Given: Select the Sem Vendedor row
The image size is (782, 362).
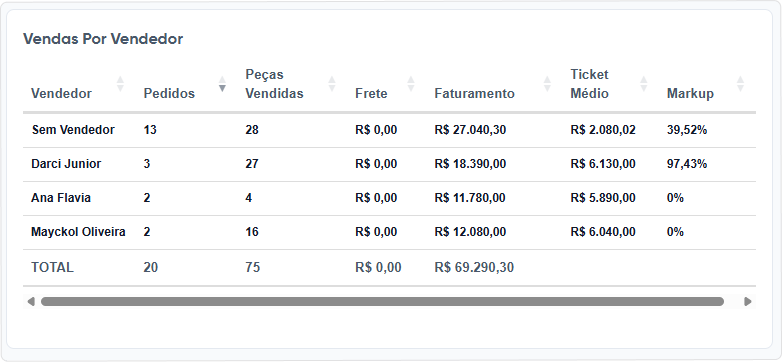Looking at the screenshot, I should point(389,130).
